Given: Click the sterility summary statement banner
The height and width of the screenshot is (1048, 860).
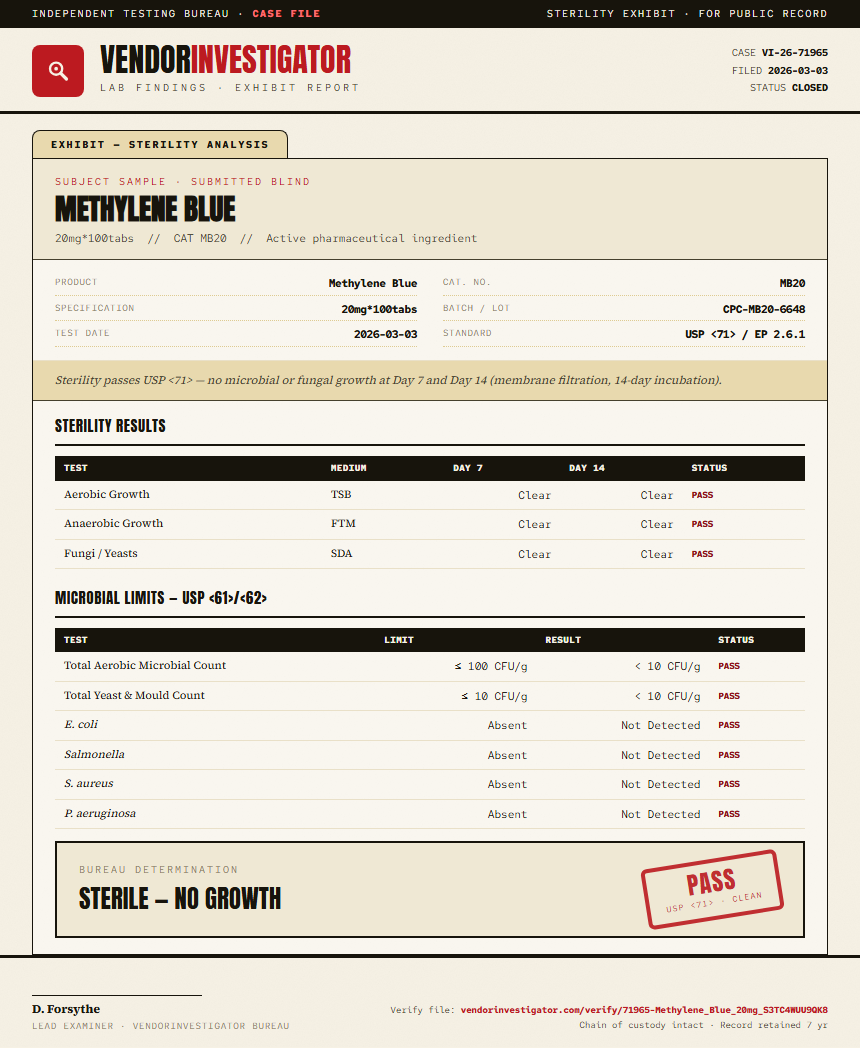Looking at the screenshot, I should 430,380.
